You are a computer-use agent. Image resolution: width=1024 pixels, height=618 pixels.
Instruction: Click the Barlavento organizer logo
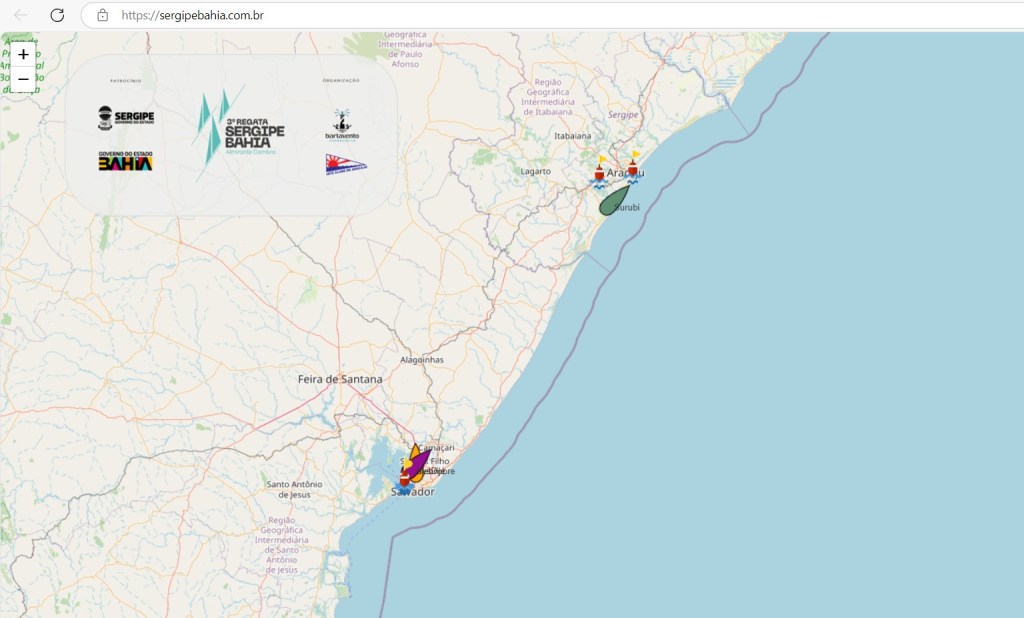coord(345,125)
